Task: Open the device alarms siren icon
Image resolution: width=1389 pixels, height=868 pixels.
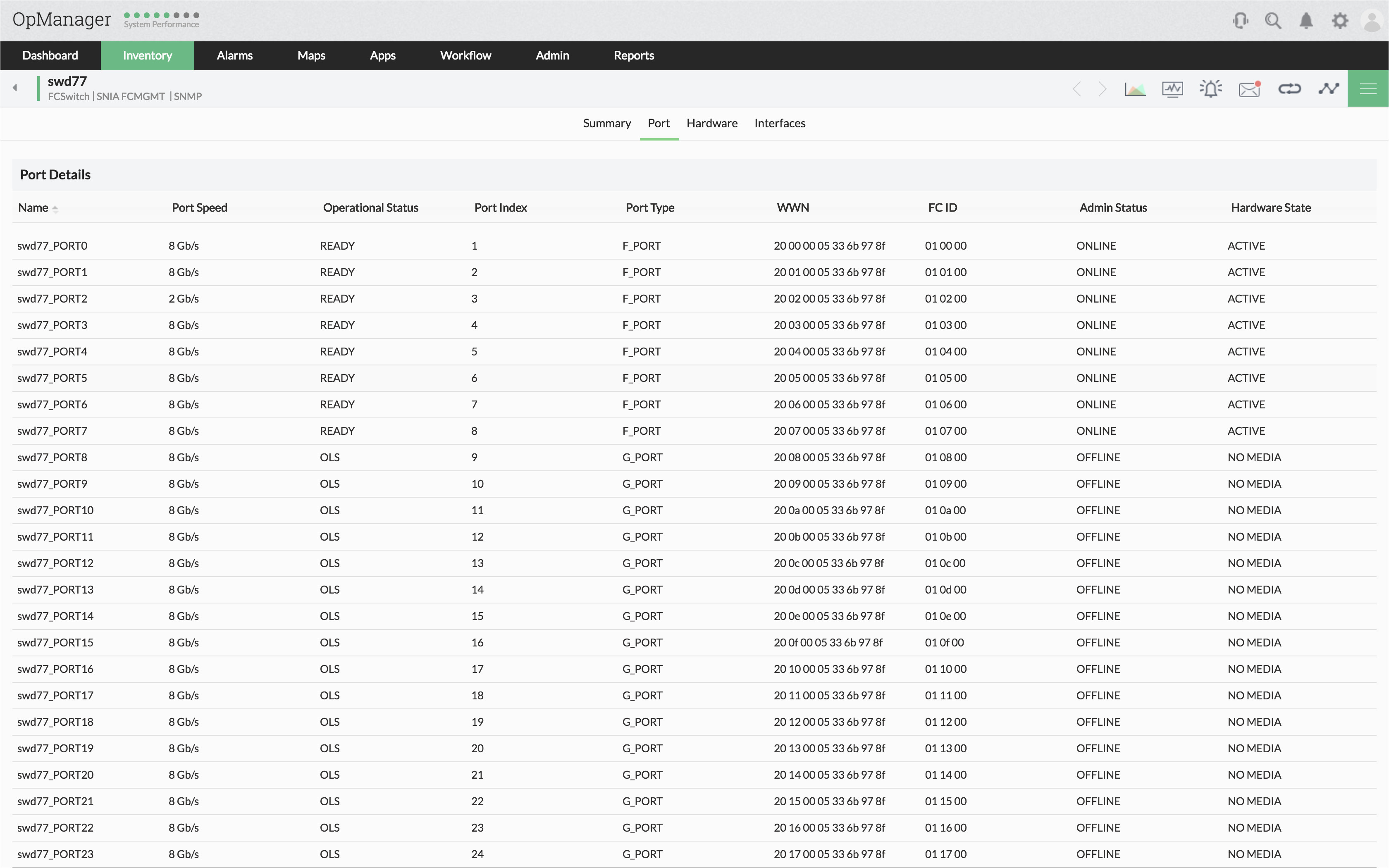Action: click(1210, 88)
